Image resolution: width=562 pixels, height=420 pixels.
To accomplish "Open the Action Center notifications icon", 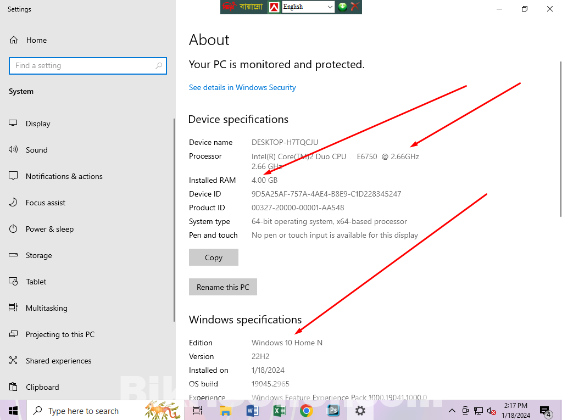I will point(545,411).
